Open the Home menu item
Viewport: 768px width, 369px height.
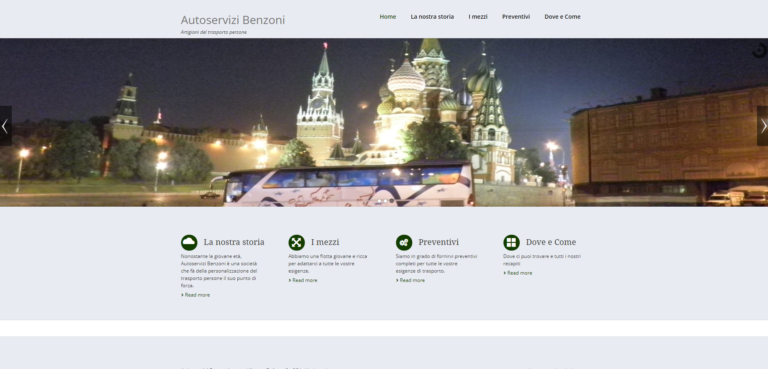(387, 17)
